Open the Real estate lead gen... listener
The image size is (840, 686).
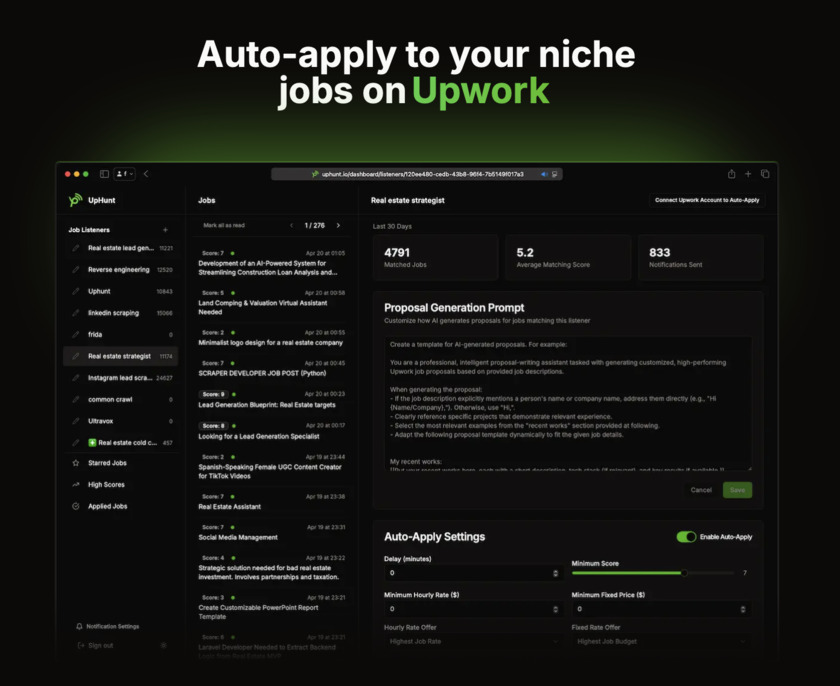[121, 248]
